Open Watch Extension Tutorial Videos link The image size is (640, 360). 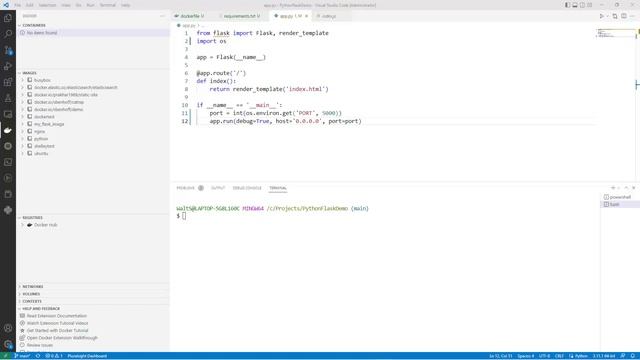(58, 323)
